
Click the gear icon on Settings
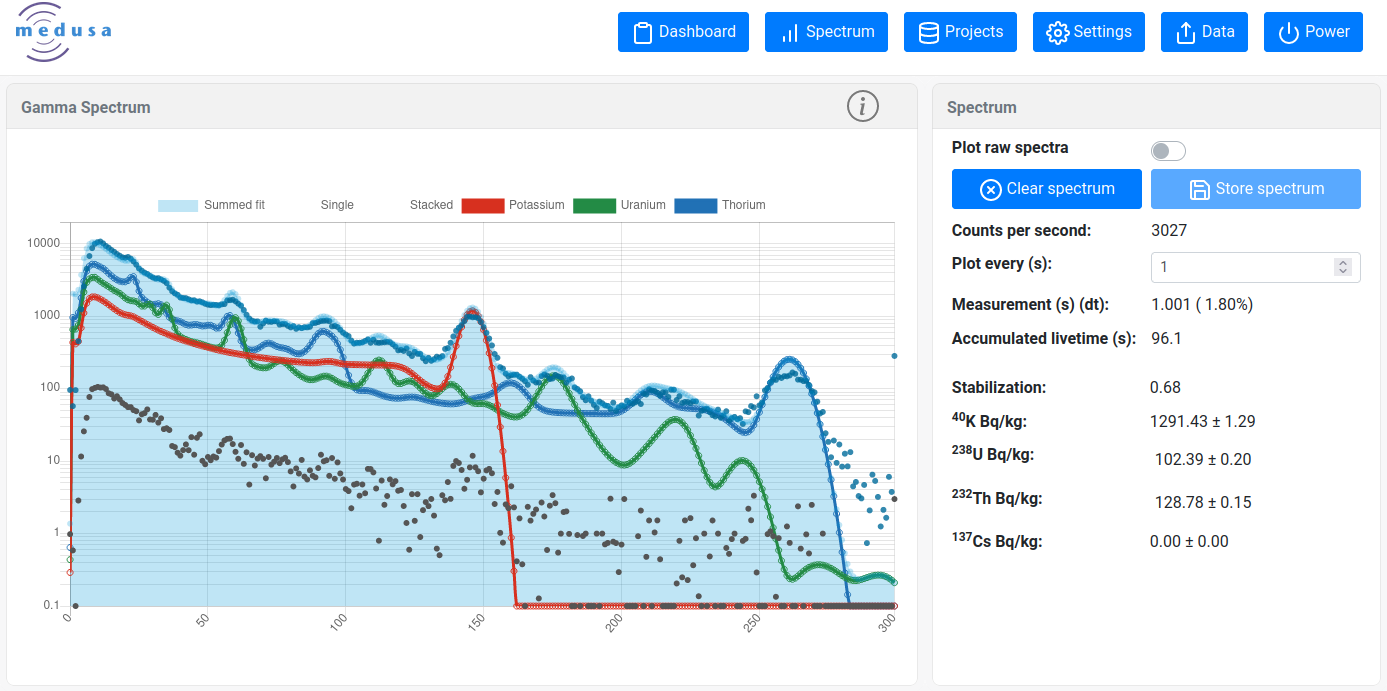point(1057,32)
